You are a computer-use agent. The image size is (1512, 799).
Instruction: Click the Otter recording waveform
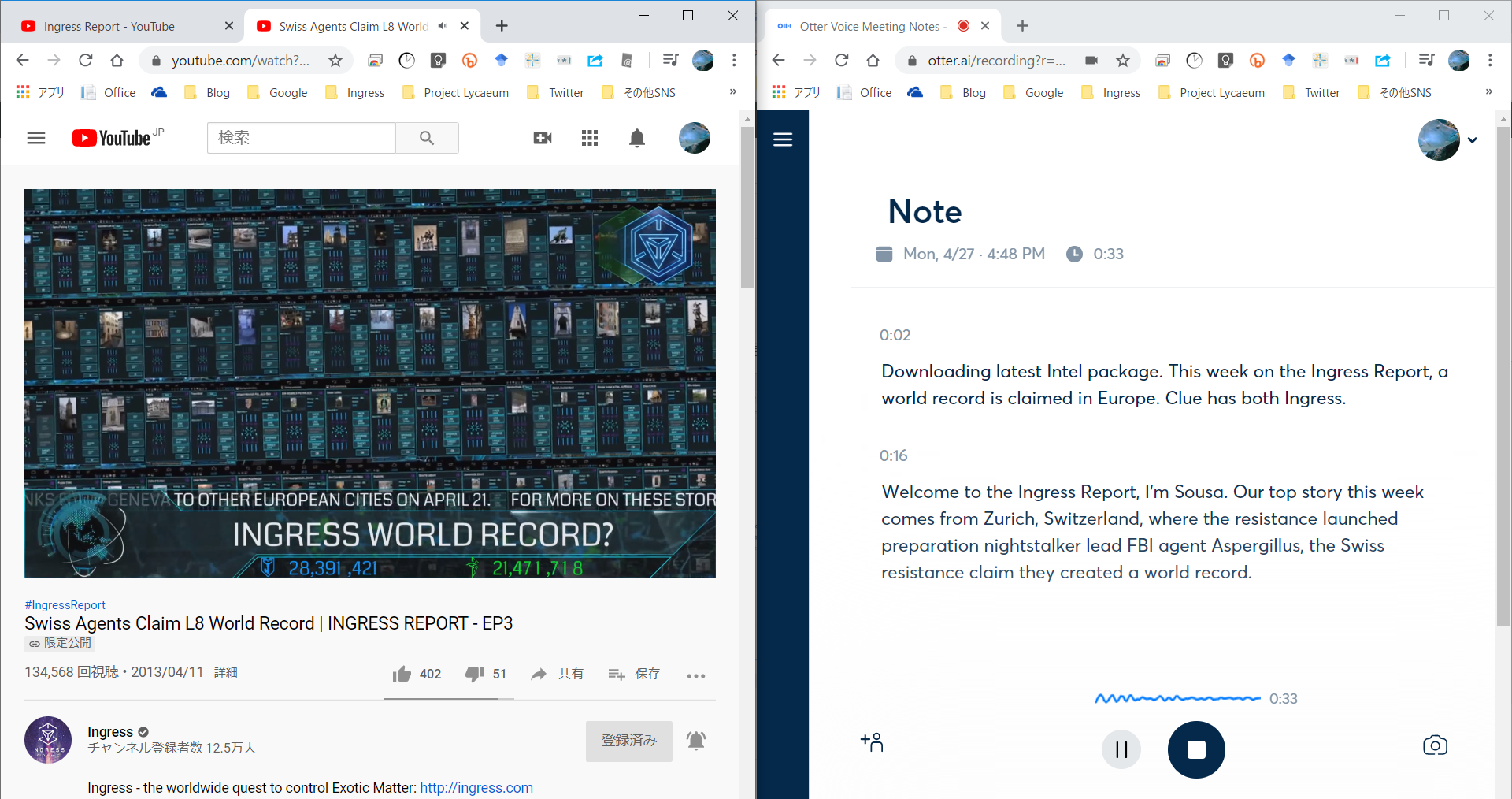[x=1178, y=698]
